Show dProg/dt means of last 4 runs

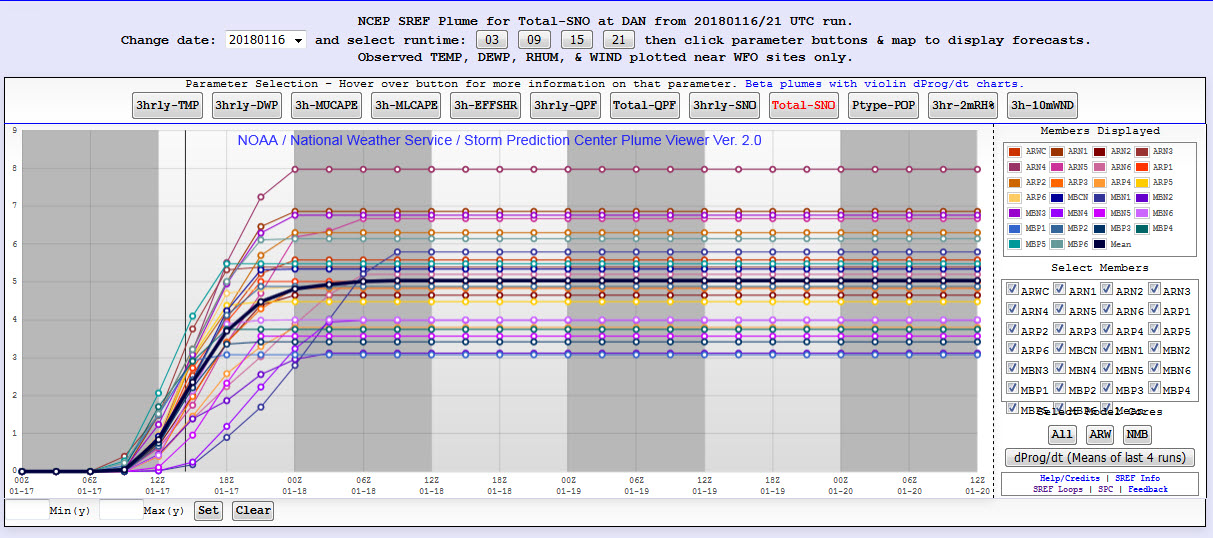(1100, 458)
